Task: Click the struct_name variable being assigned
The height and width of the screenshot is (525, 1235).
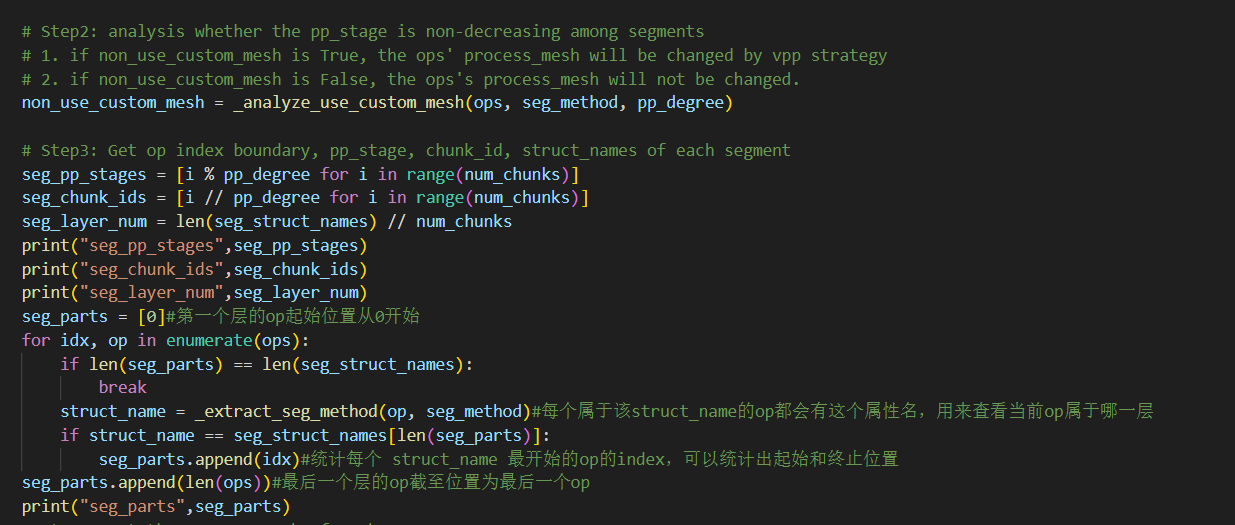Action: (x=112, y=411)
